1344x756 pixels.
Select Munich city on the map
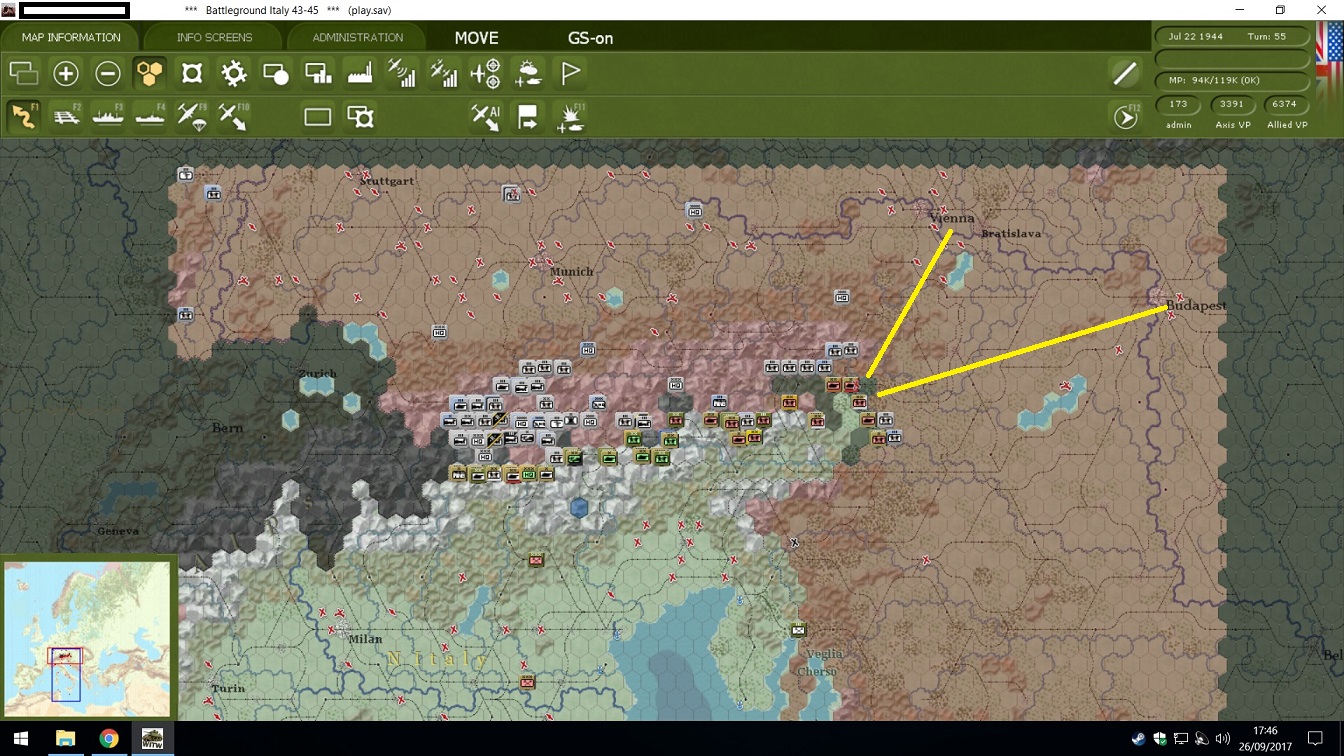571,271
